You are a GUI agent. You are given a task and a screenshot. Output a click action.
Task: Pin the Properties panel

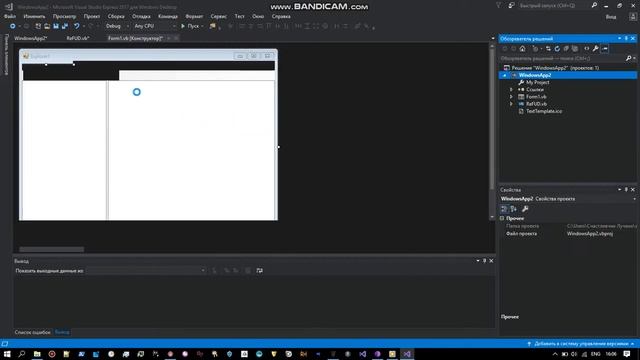pyautogui.click(x=626, y=190)
